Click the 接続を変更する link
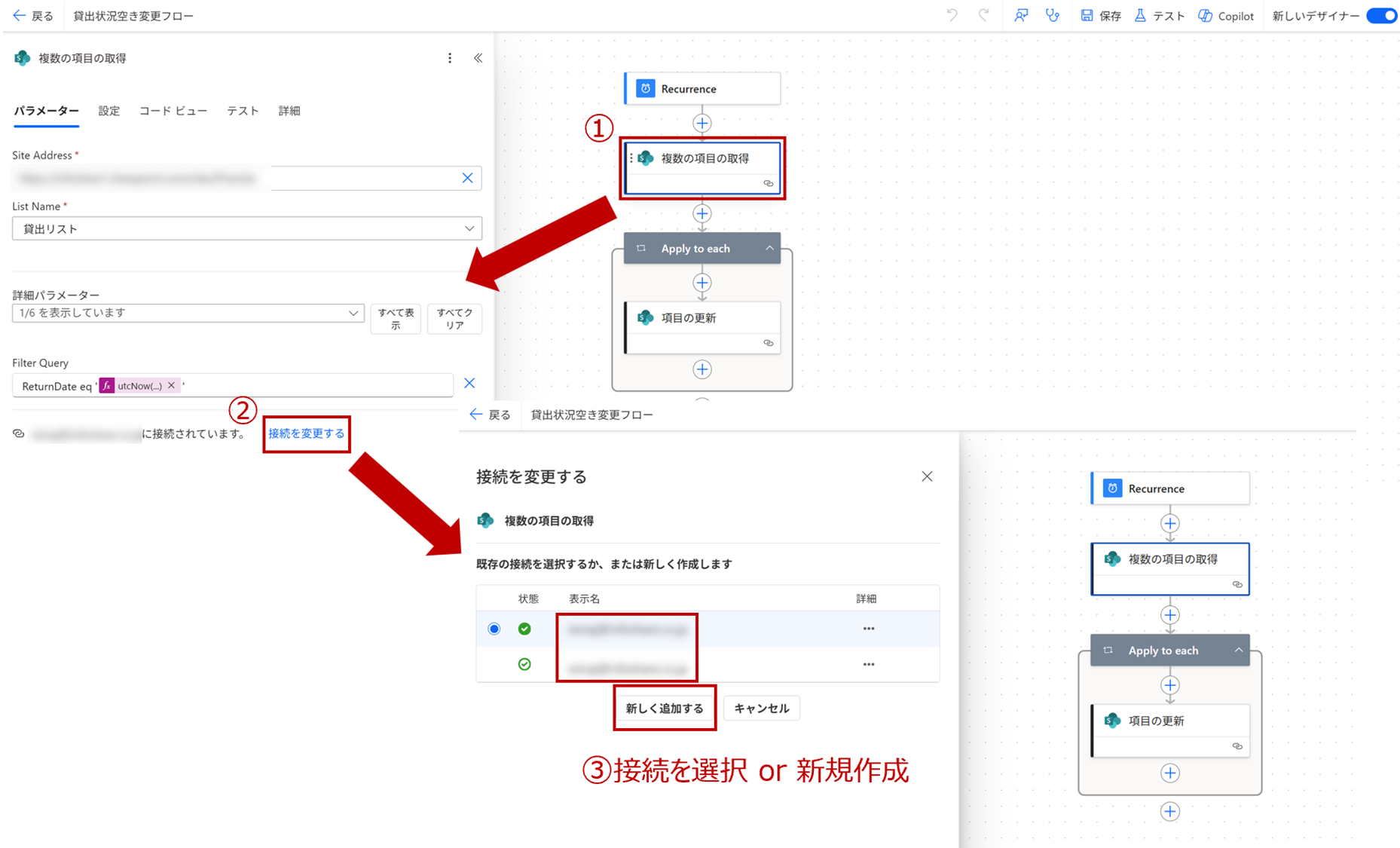This screenshot has width=1400, height=848. [x=306, y=433]
